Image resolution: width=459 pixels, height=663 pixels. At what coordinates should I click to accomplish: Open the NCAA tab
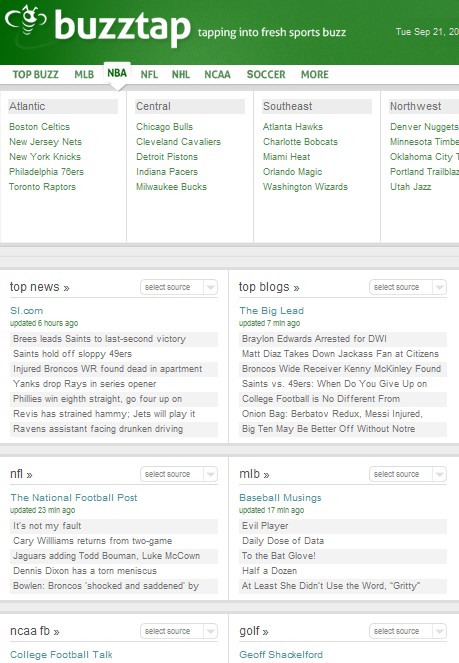(218, 74)
